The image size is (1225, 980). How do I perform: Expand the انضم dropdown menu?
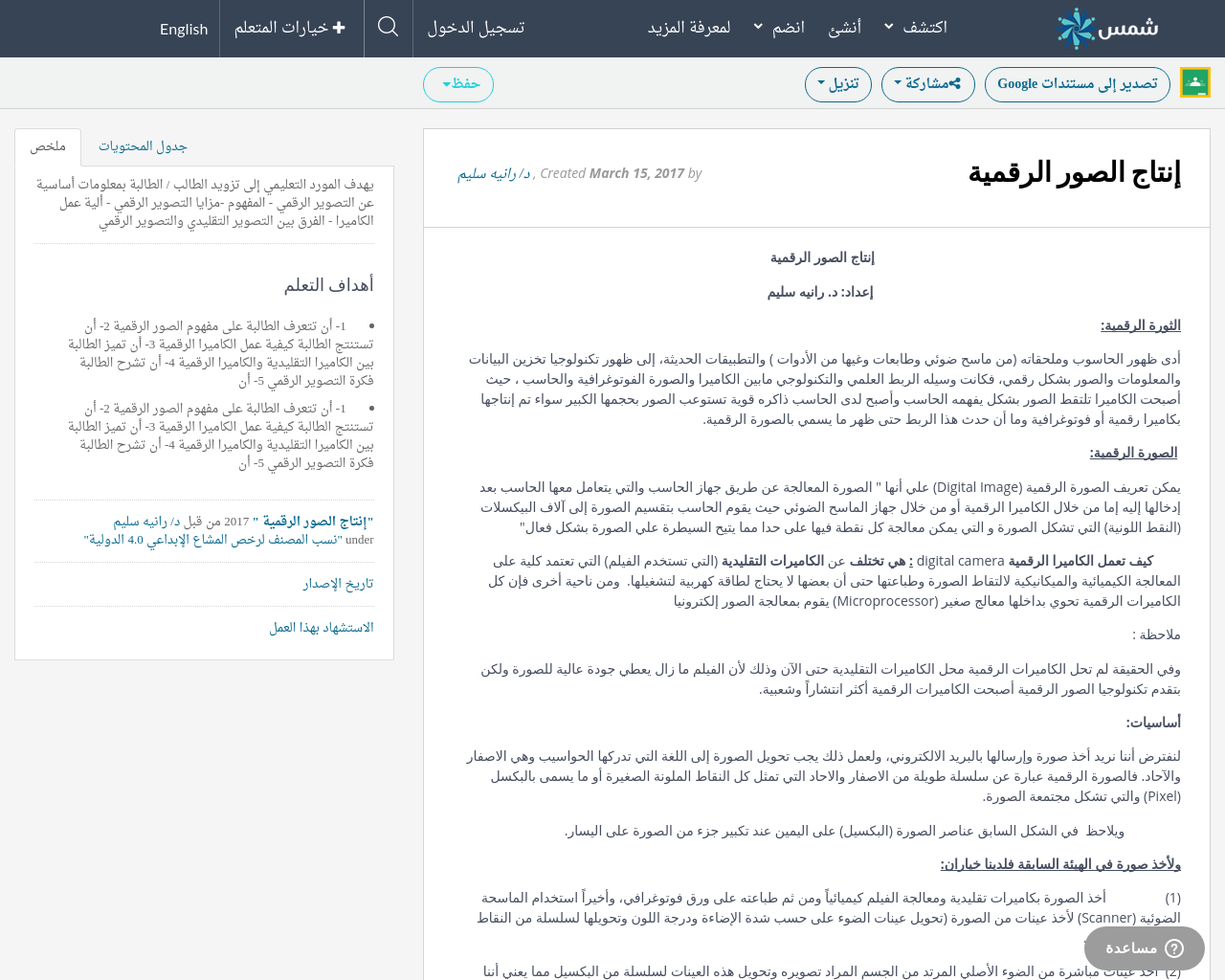(x=779, y=28)
